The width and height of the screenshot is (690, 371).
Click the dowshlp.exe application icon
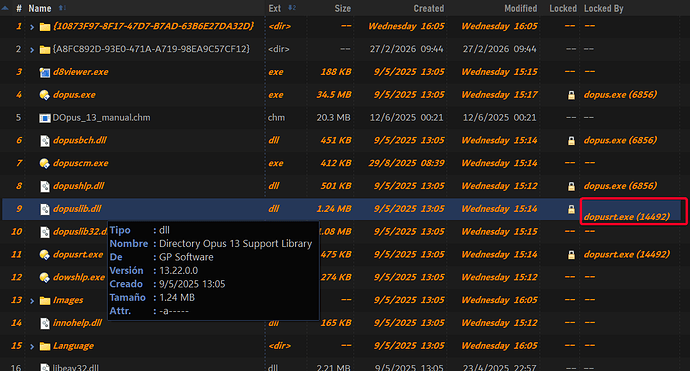(x=44, y=278)
